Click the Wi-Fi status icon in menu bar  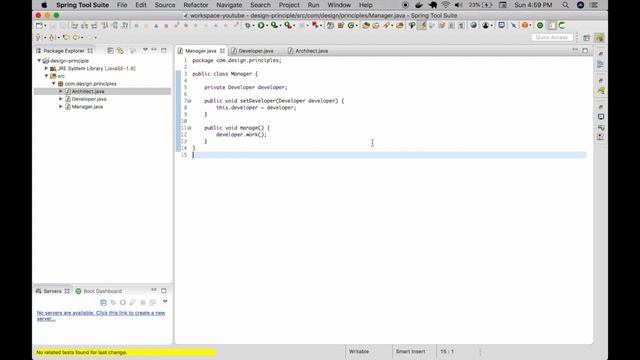(446, 5)
